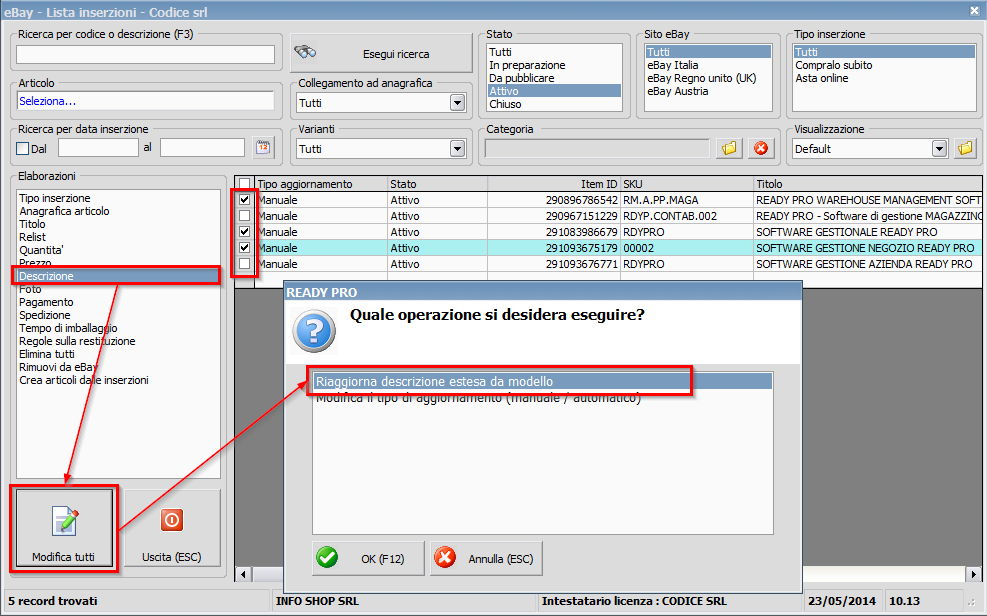Click red cross icon on Annulla
Screen dimensions: 987x616
445,557
